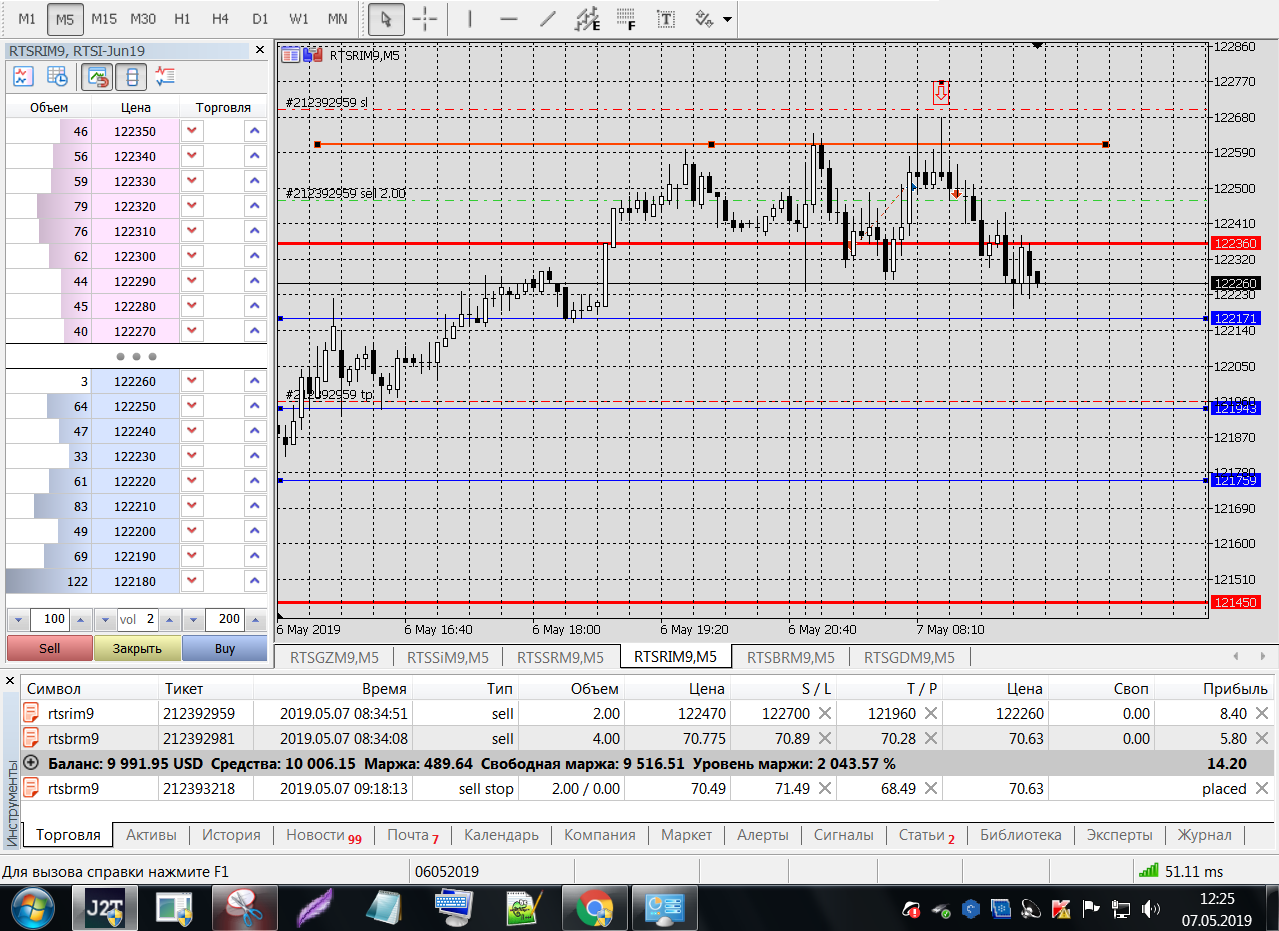The image size is (1279, 931).
Task: Switch chart timeframe to H1
Action: (181, 19)
